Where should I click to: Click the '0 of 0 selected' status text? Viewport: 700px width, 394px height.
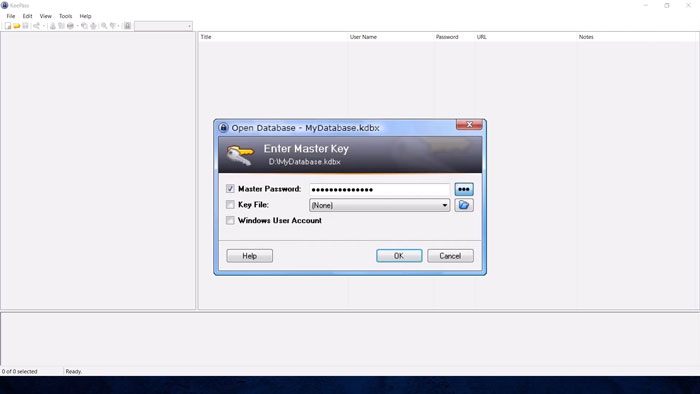20,371
